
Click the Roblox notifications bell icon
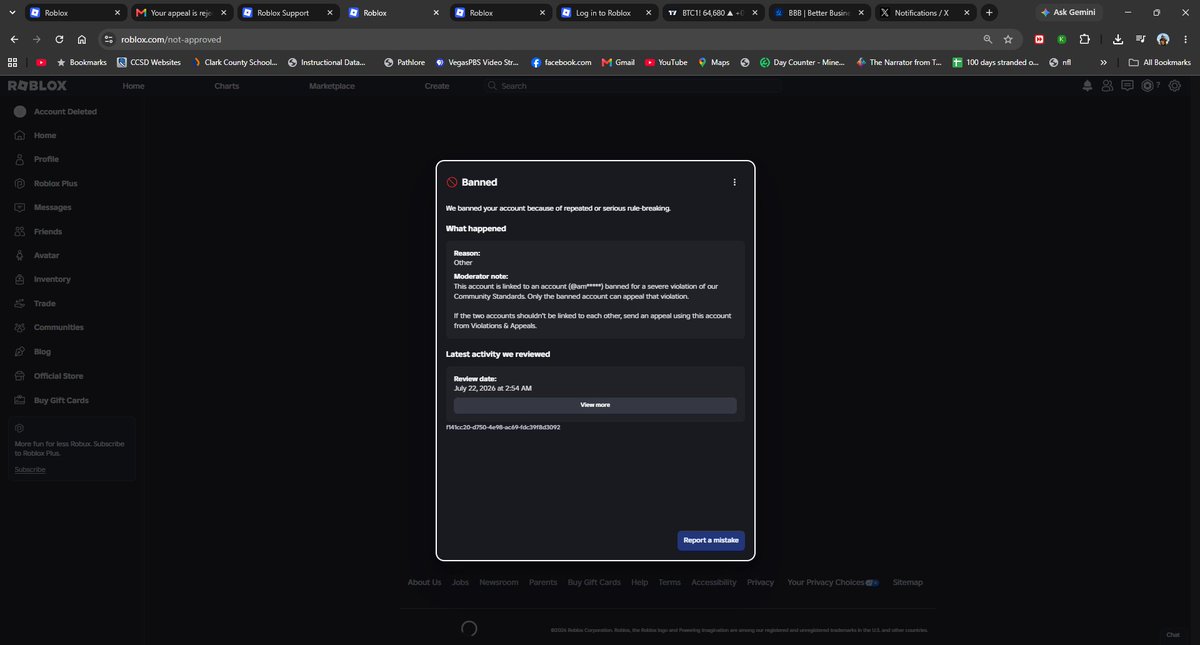pyautogui.click(x=1087, y=86)
